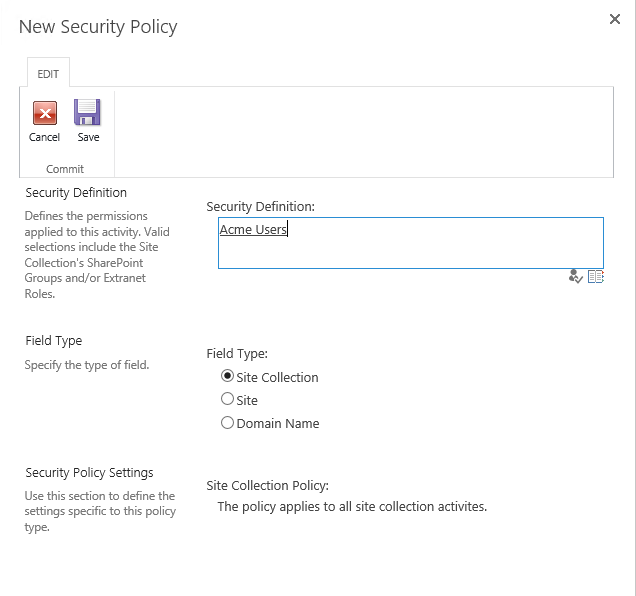Click inside the Security Definition text box

tap(410, 252)
